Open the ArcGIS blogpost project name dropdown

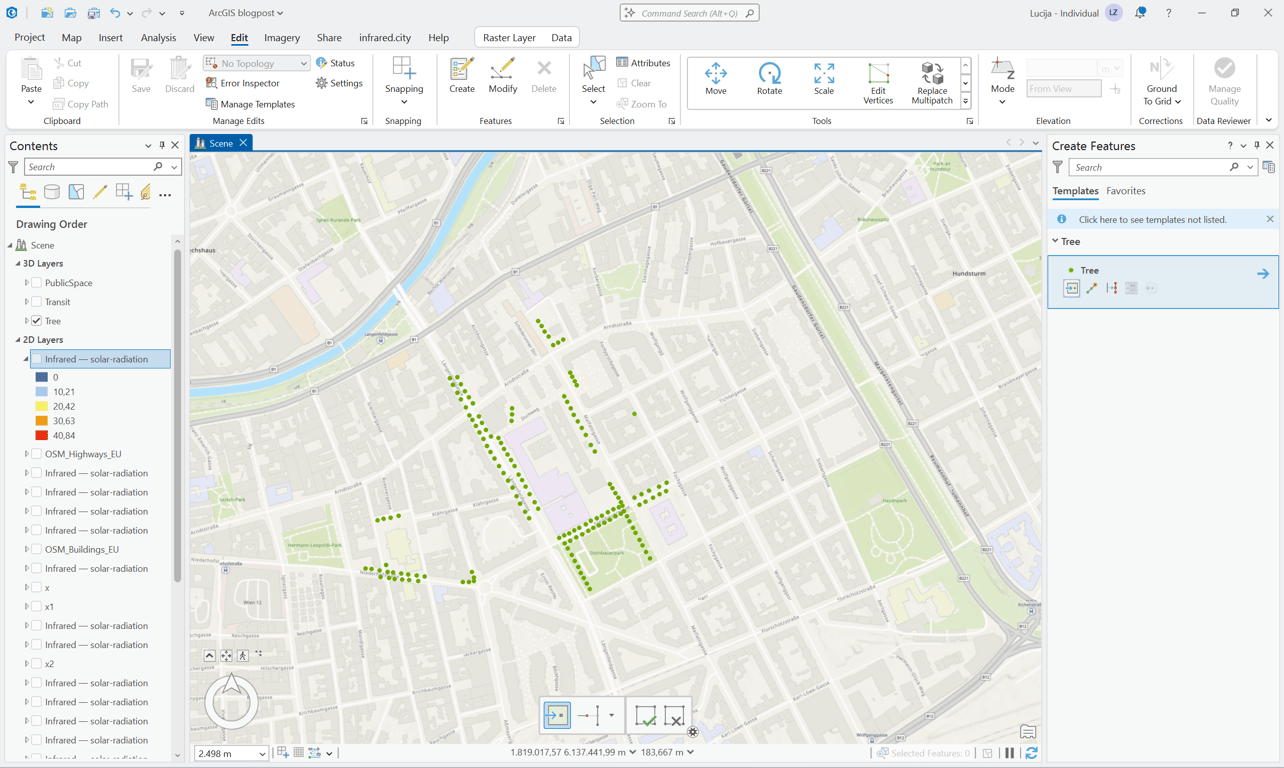click(x=246, y=13)
